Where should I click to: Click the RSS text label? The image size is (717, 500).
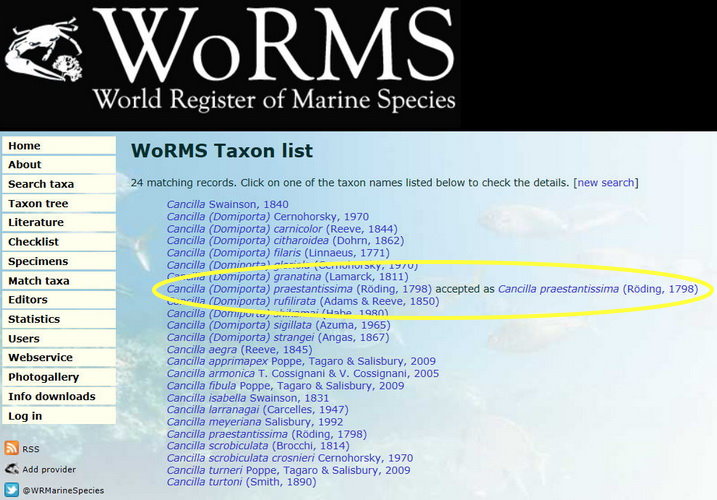coord(31,449)
